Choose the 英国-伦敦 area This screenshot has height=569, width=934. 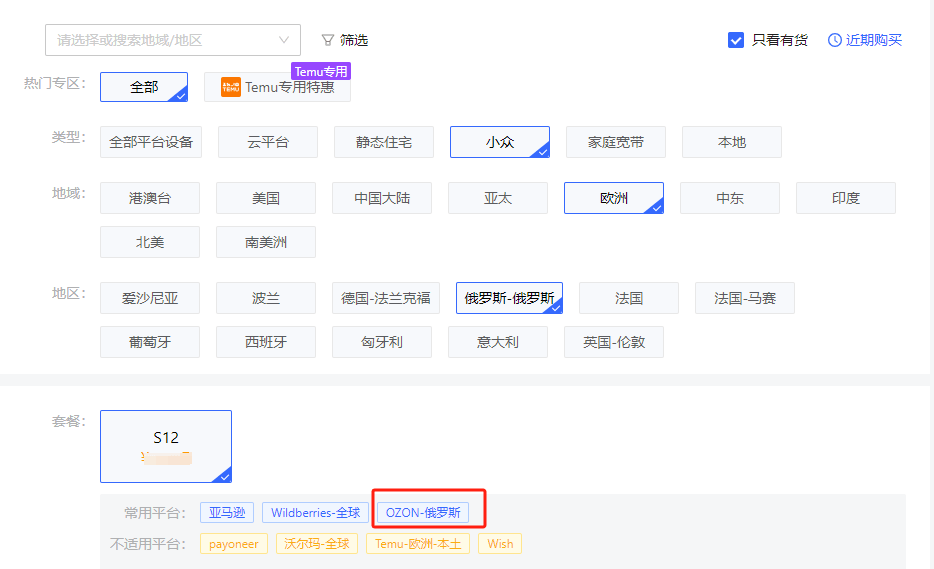point(614,342)
